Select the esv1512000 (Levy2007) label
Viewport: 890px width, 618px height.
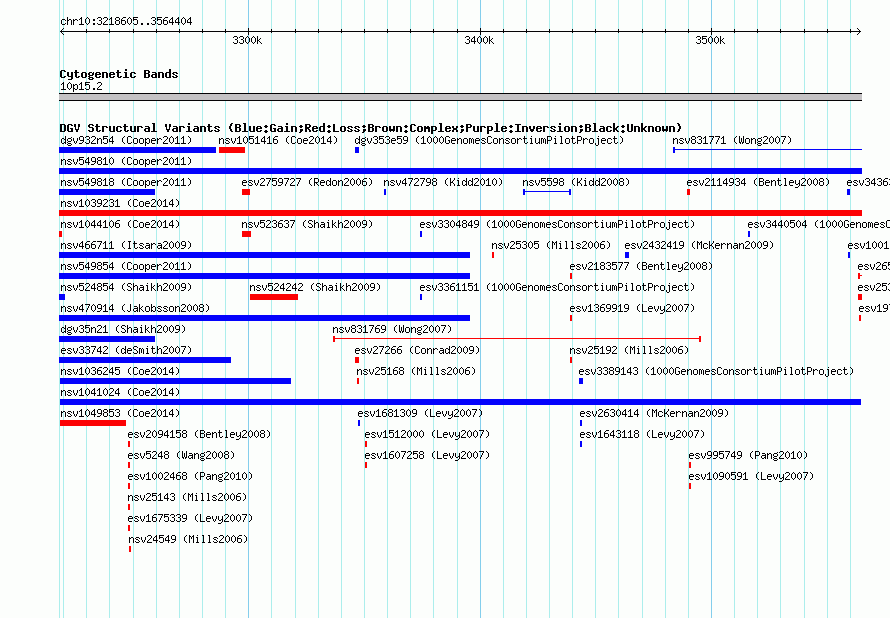pyautogui.click(x=427, y=434)
